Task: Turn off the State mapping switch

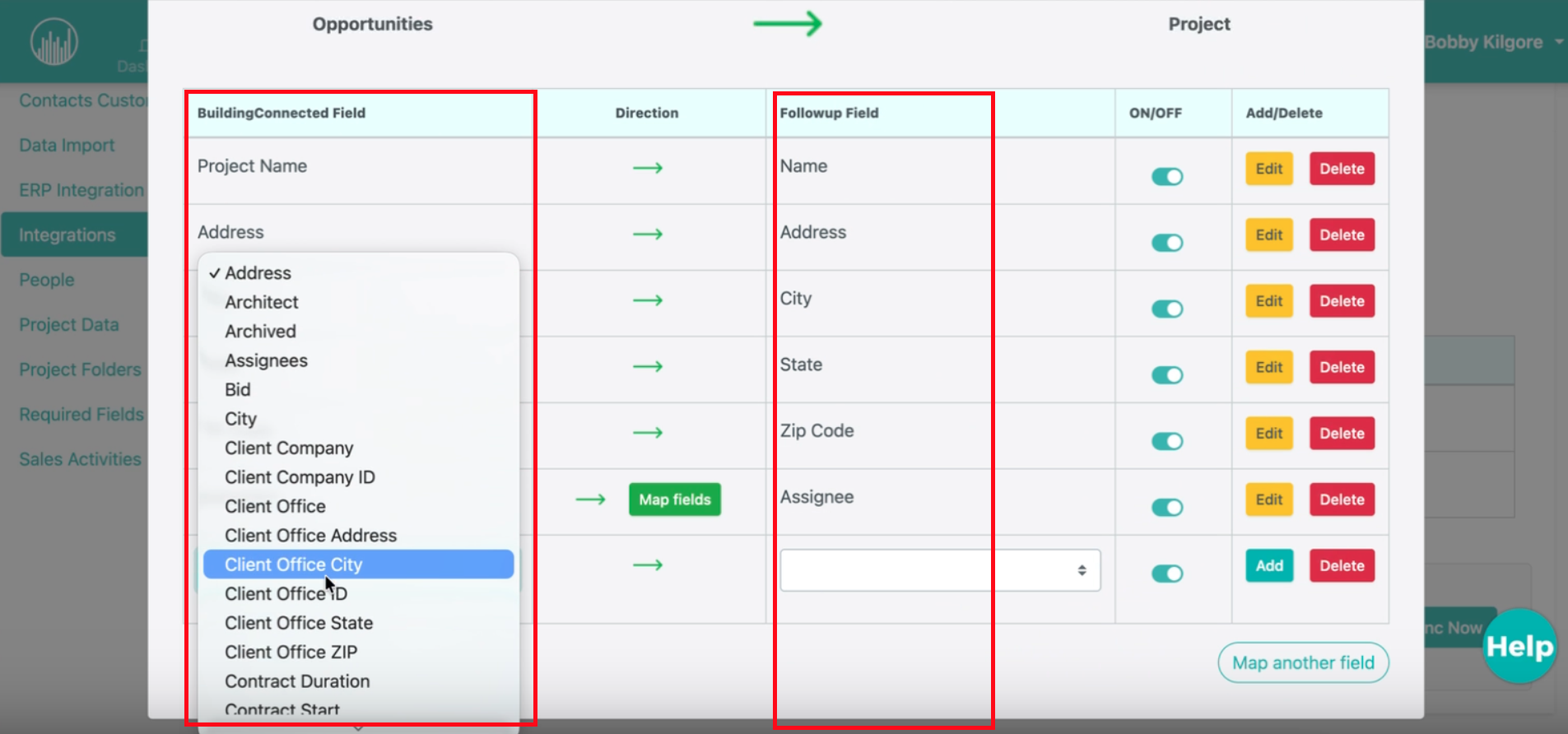Action: point(1167,375)
